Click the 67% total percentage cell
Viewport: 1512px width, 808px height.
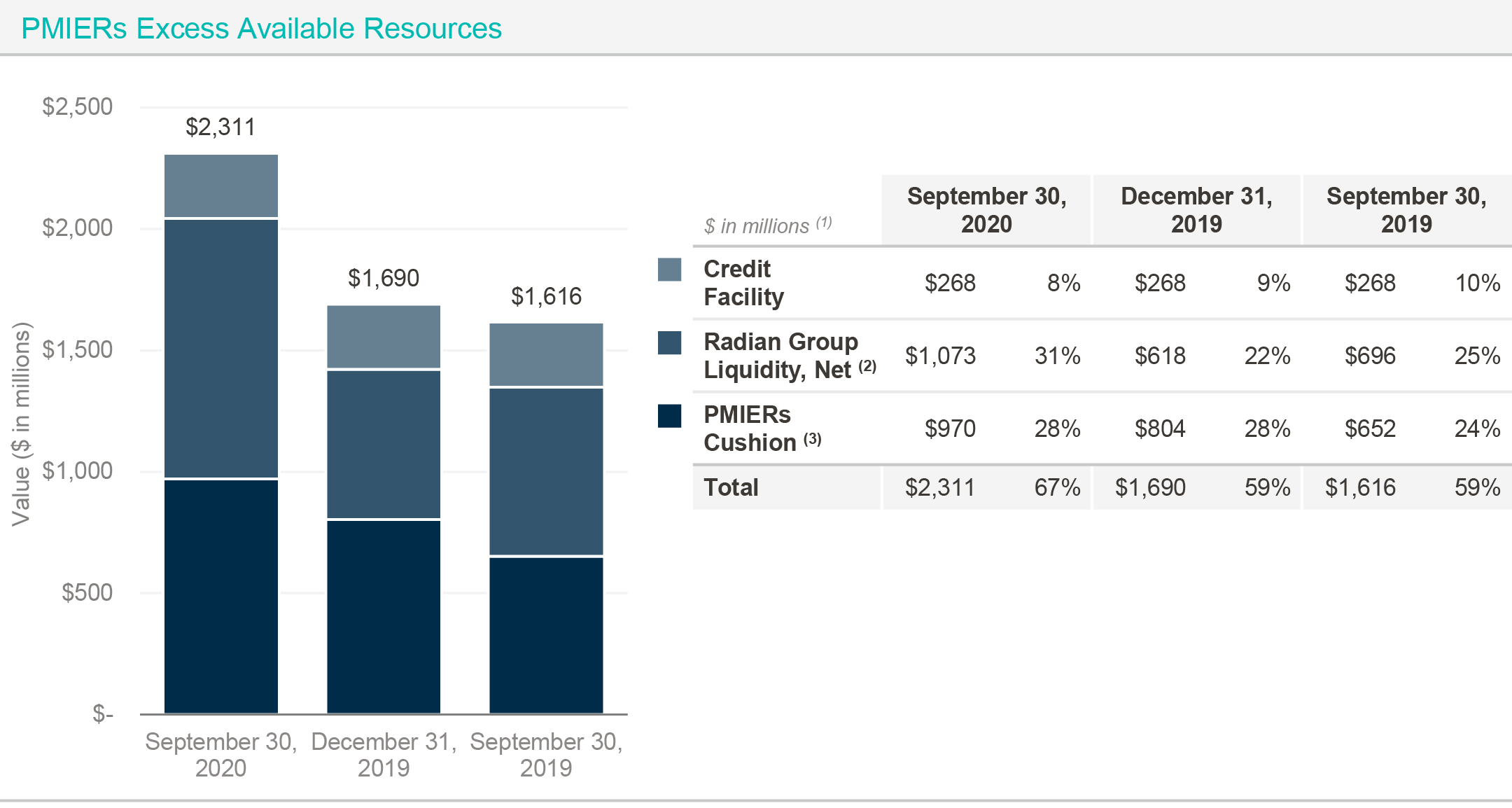coord(1057,487)
